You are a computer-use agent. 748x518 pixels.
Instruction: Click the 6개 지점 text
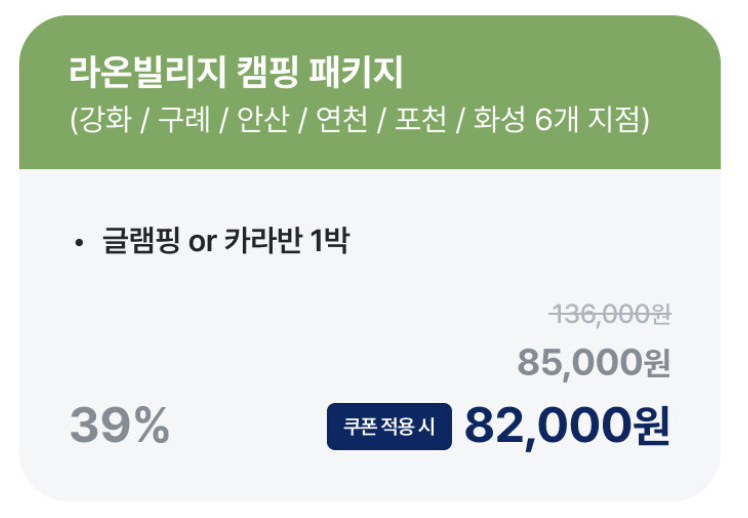(587, 119)
